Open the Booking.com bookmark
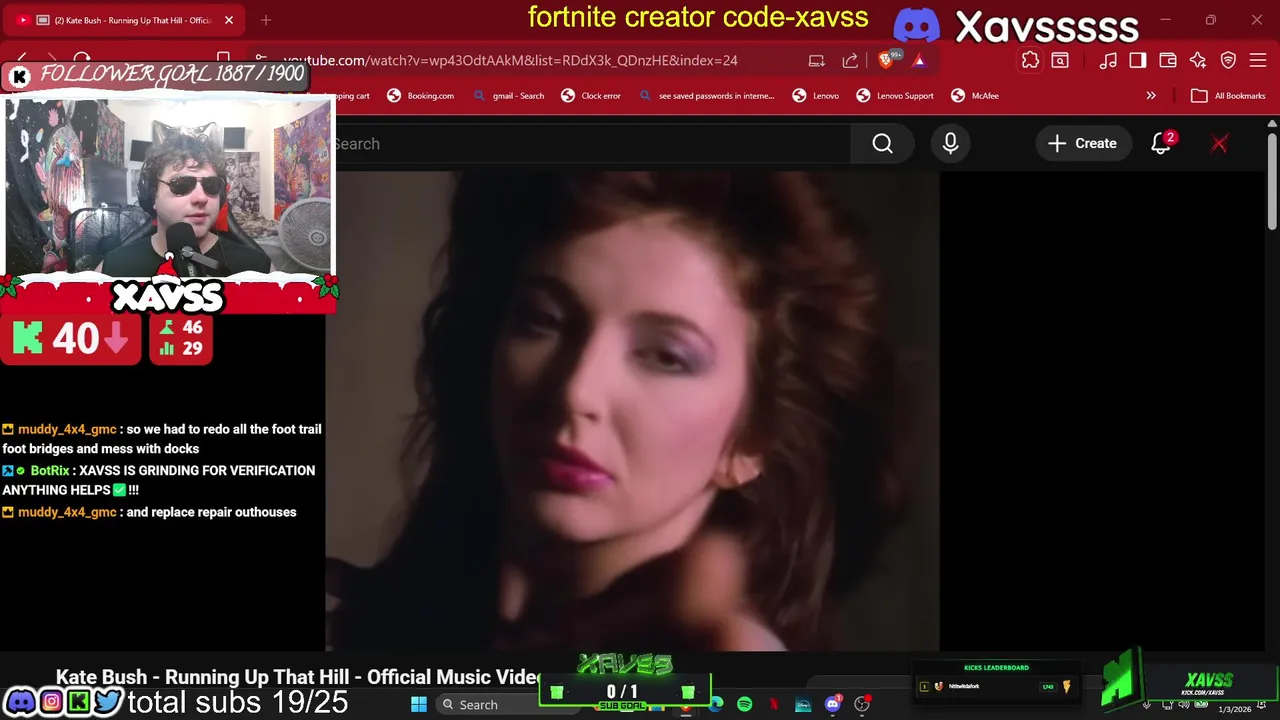 pyautogui.click(x=420, y=96)
